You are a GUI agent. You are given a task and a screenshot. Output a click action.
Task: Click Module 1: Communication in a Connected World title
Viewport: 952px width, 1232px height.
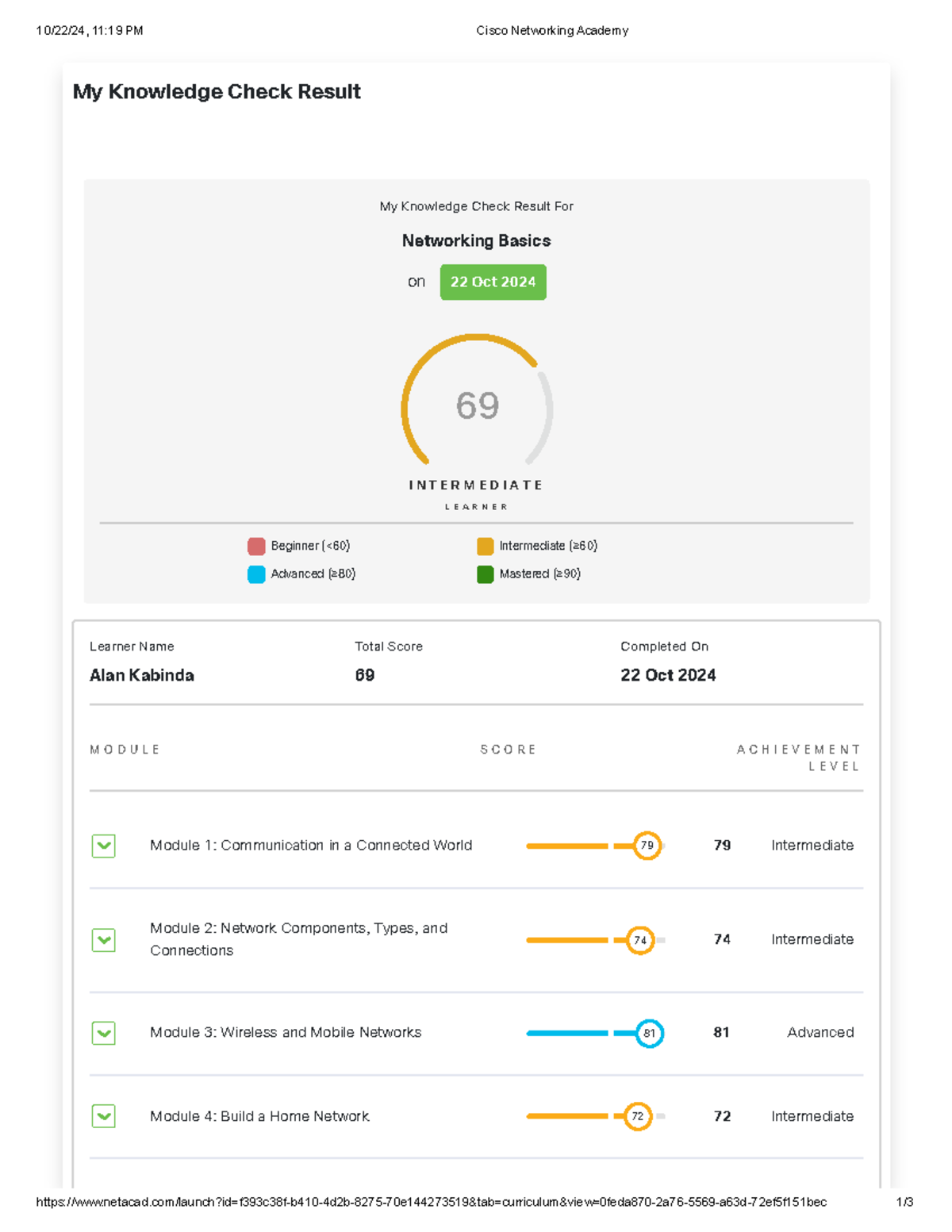click(311, 846)
